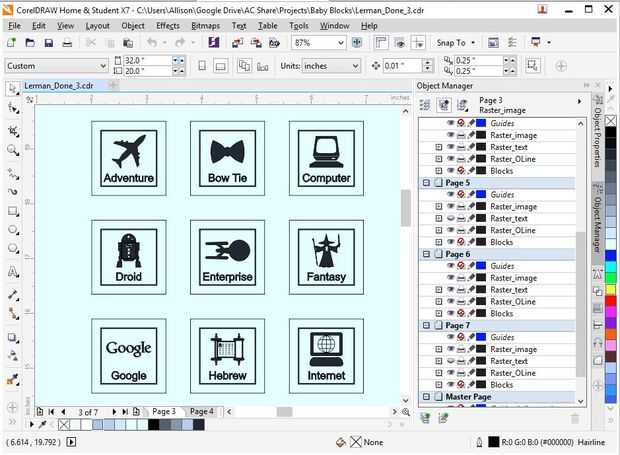Pick the red swatch in the color palette
620x455 pixels.
pos(611,301)
